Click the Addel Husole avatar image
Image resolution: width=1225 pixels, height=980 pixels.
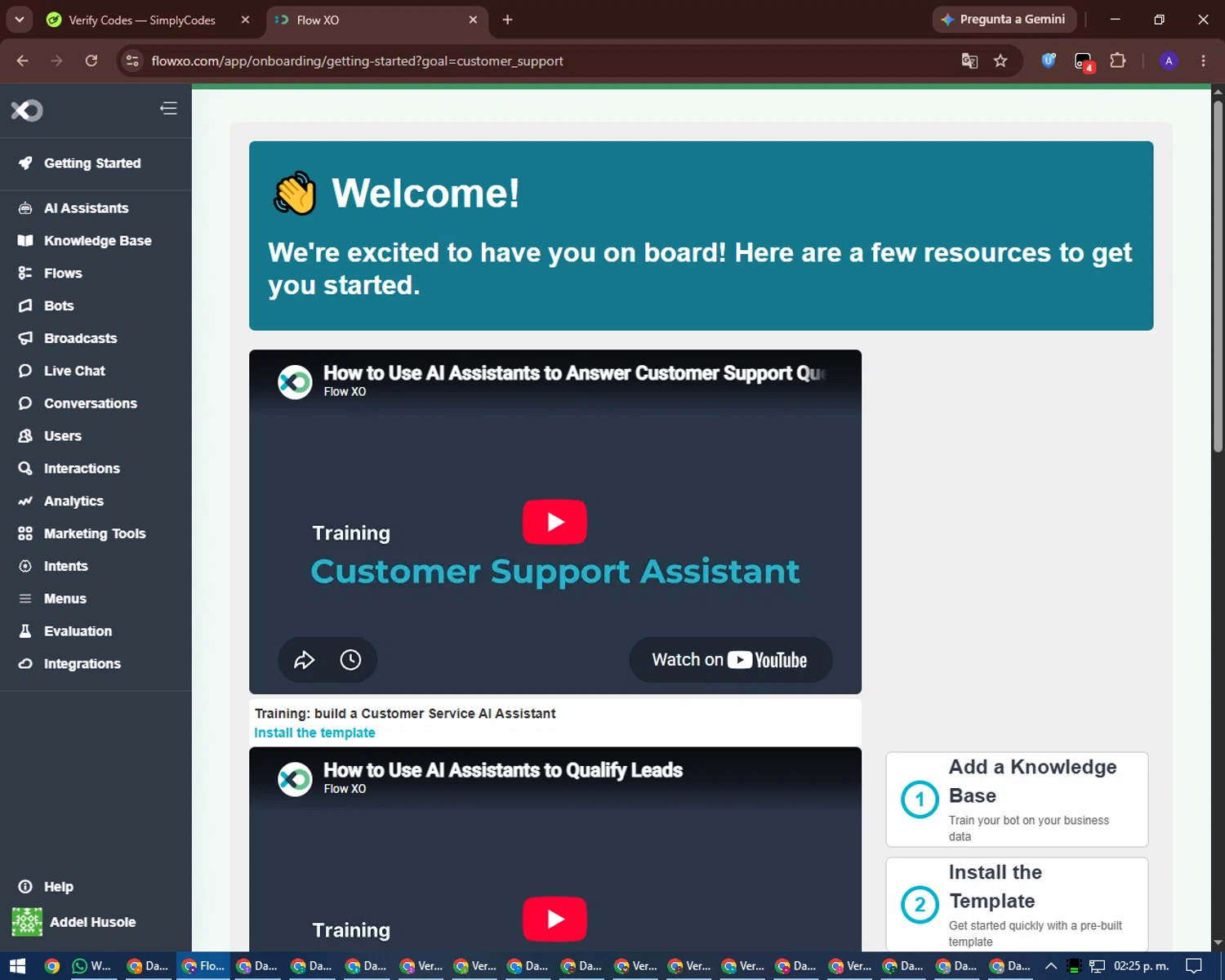click(27, 922)
